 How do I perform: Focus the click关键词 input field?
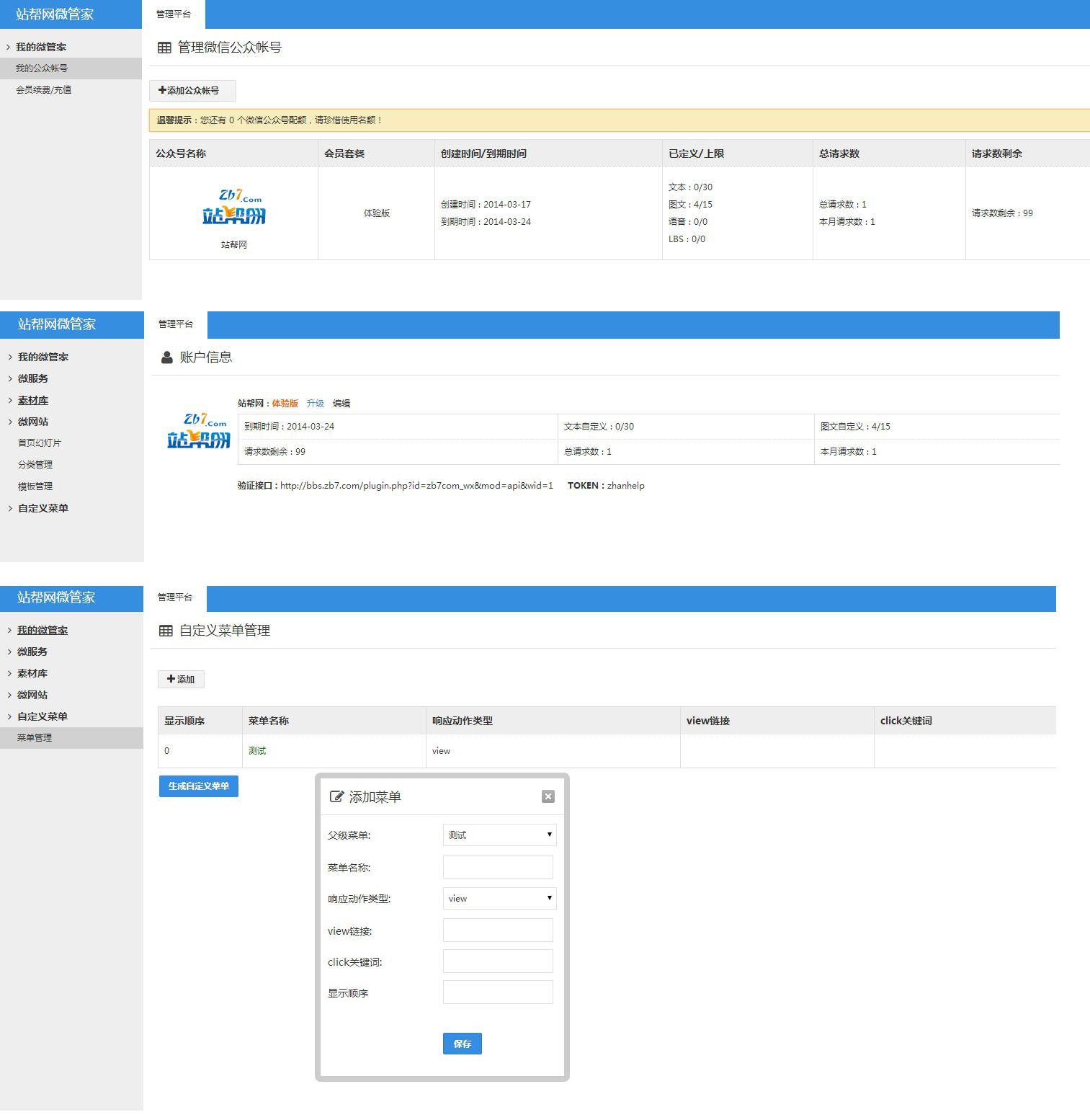pyautogui.click(x=498, y=961)
